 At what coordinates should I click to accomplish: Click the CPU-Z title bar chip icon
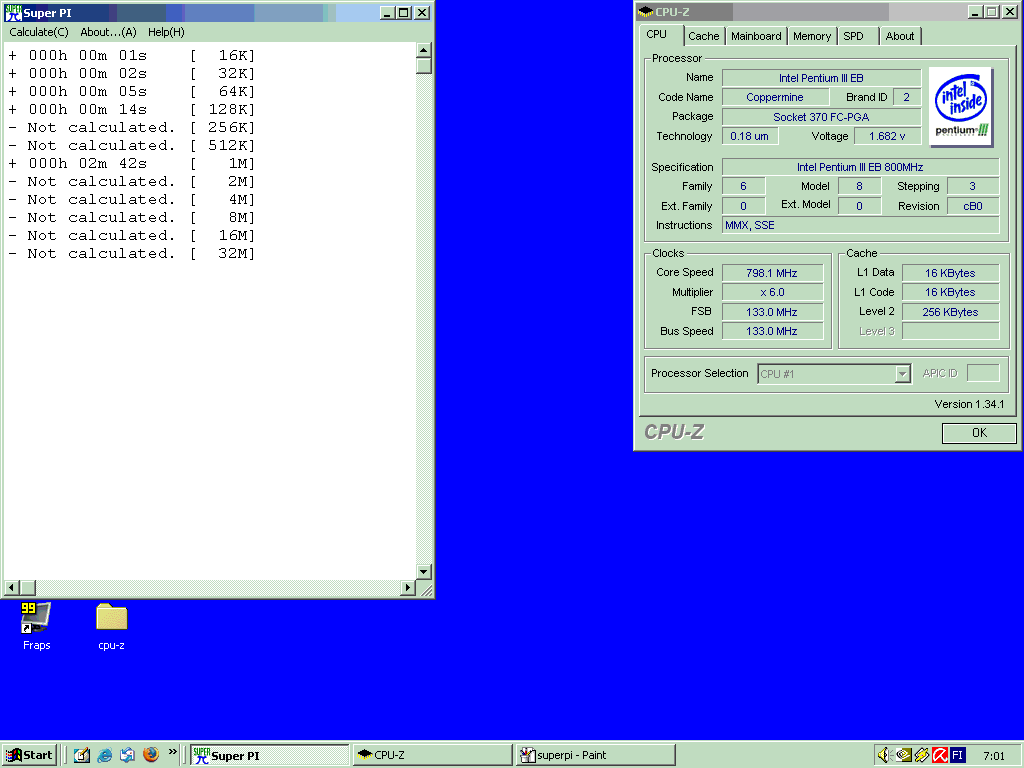pyautogui.click(x=646, y=12)
